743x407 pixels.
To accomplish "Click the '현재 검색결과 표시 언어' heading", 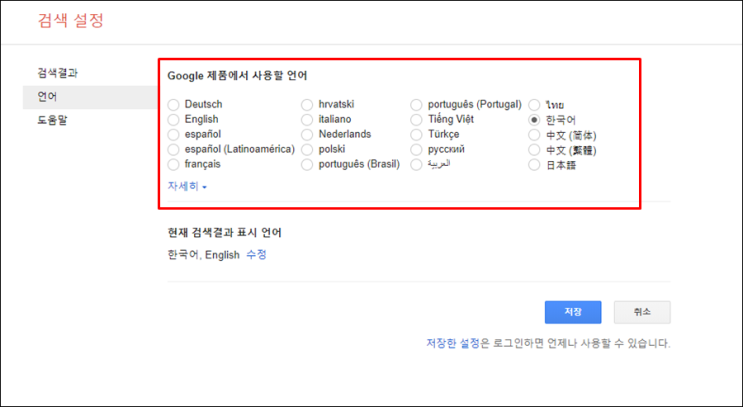I will tap(225, 233).
